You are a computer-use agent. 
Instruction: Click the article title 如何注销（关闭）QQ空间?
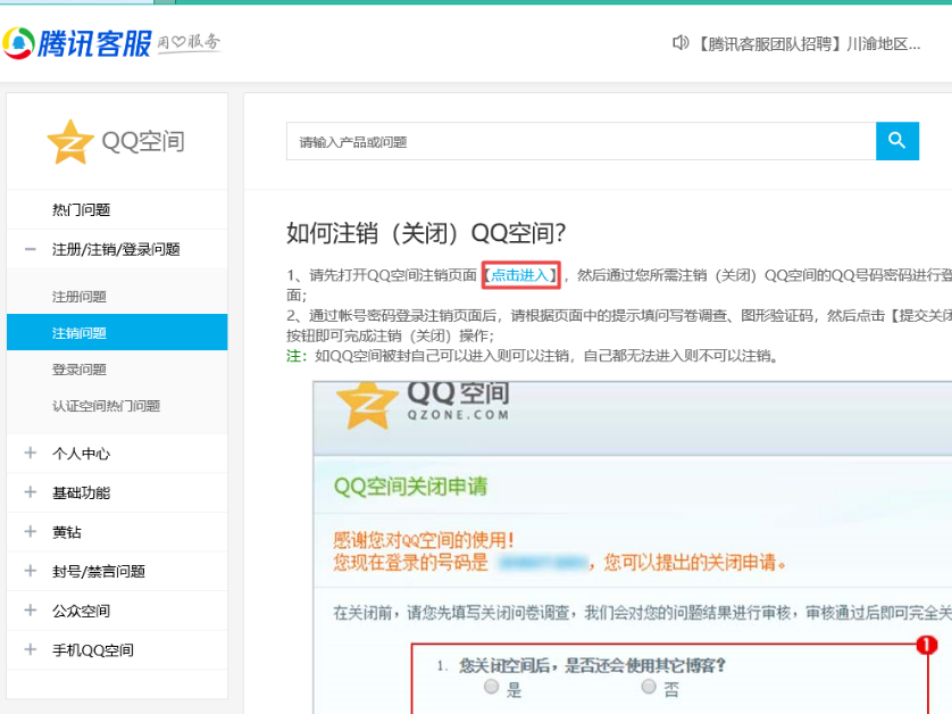tap(426, 233)
